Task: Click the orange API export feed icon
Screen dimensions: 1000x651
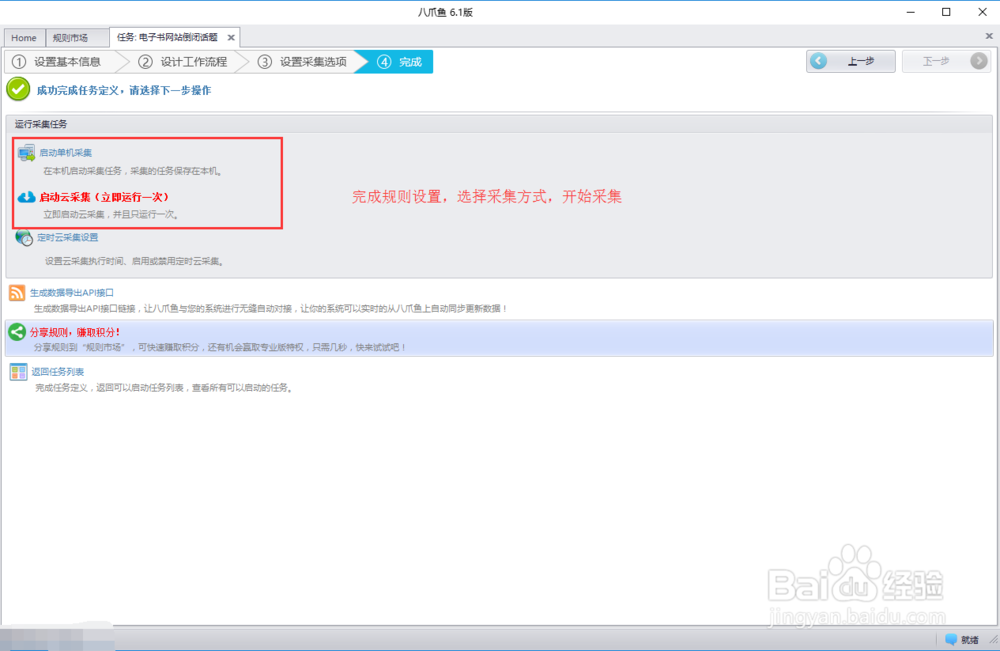Action: click(17, 293)
